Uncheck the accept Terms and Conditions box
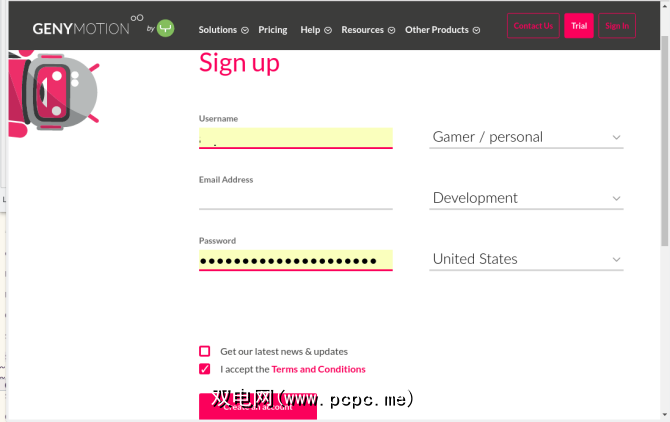The image size is (670, 422). 205,369
